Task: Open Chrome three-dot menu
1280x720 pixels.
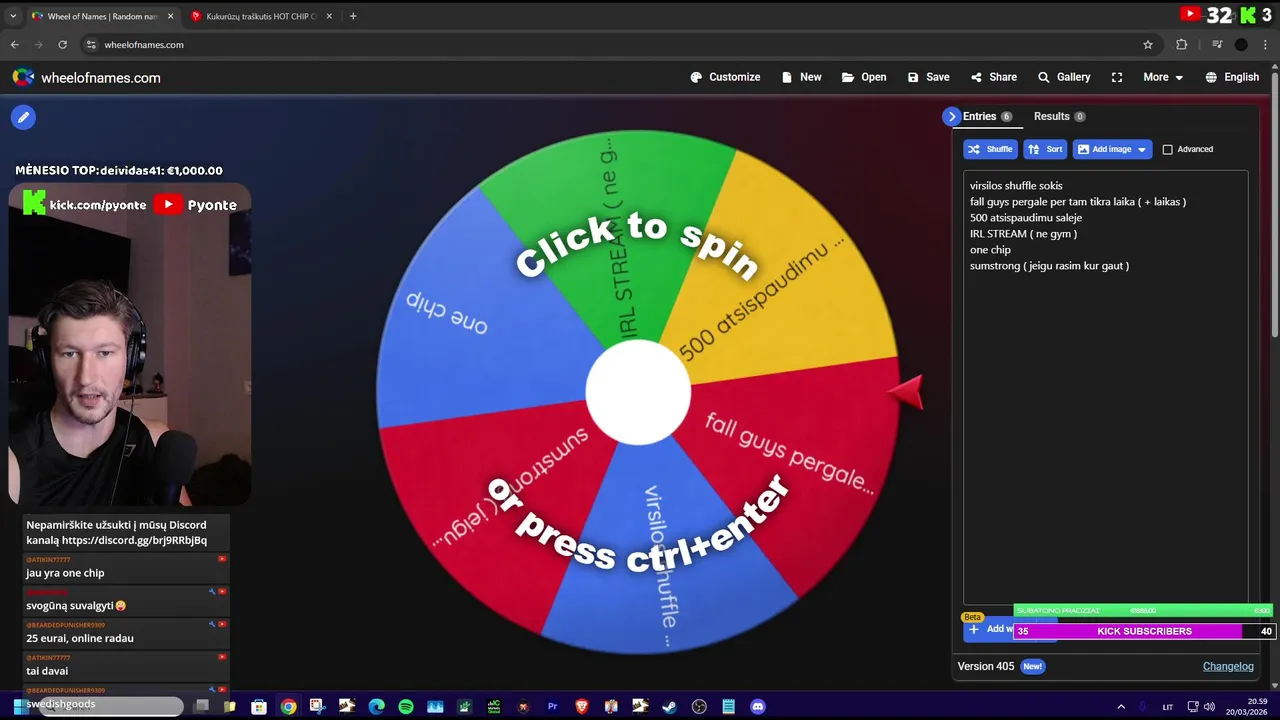Action: [1265, 44]
